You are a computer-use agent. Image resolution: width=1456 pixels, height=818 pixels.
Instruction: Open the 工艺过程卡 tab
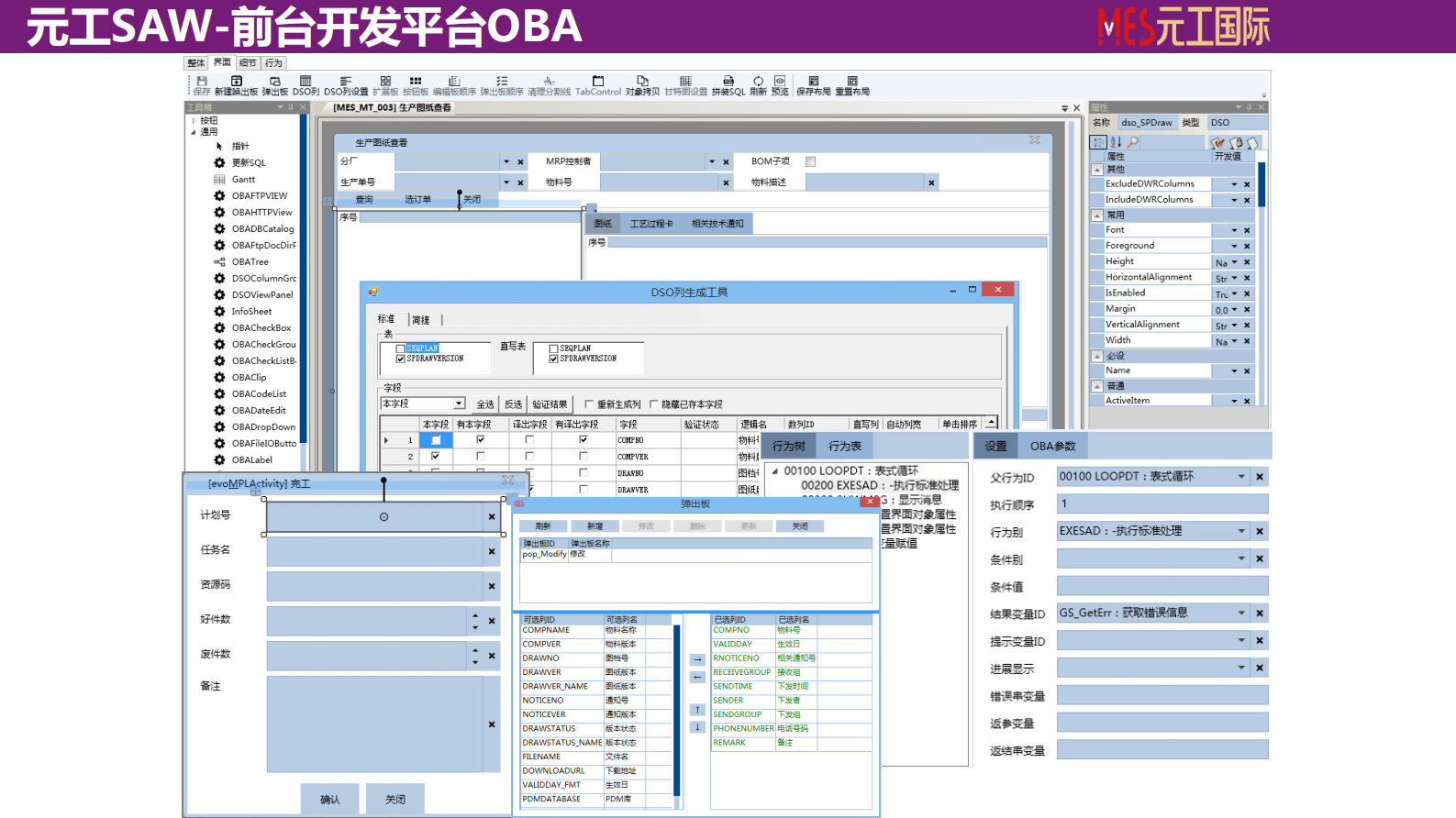[651, 224]
